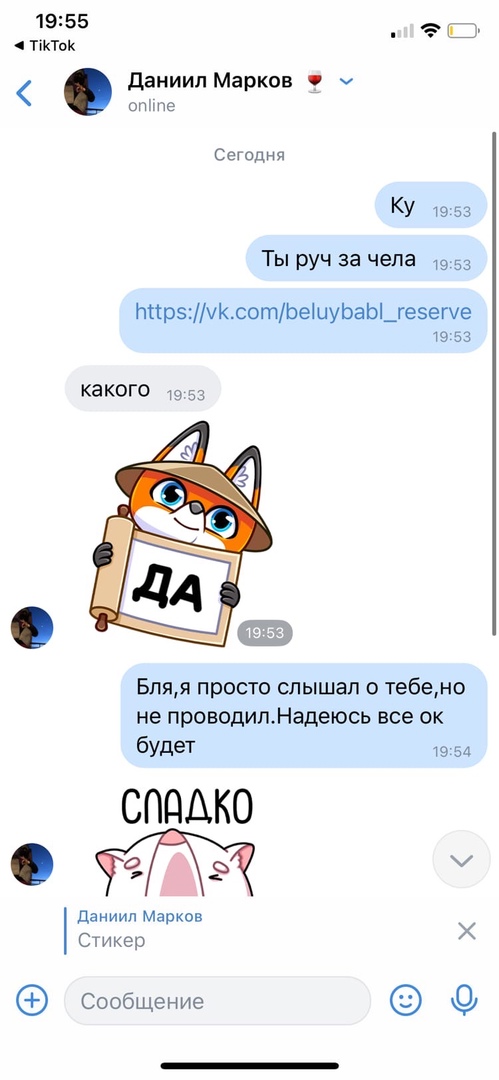Cancel the sticker reply with the X
This screenshot has height=1080, width=499.
467,931
